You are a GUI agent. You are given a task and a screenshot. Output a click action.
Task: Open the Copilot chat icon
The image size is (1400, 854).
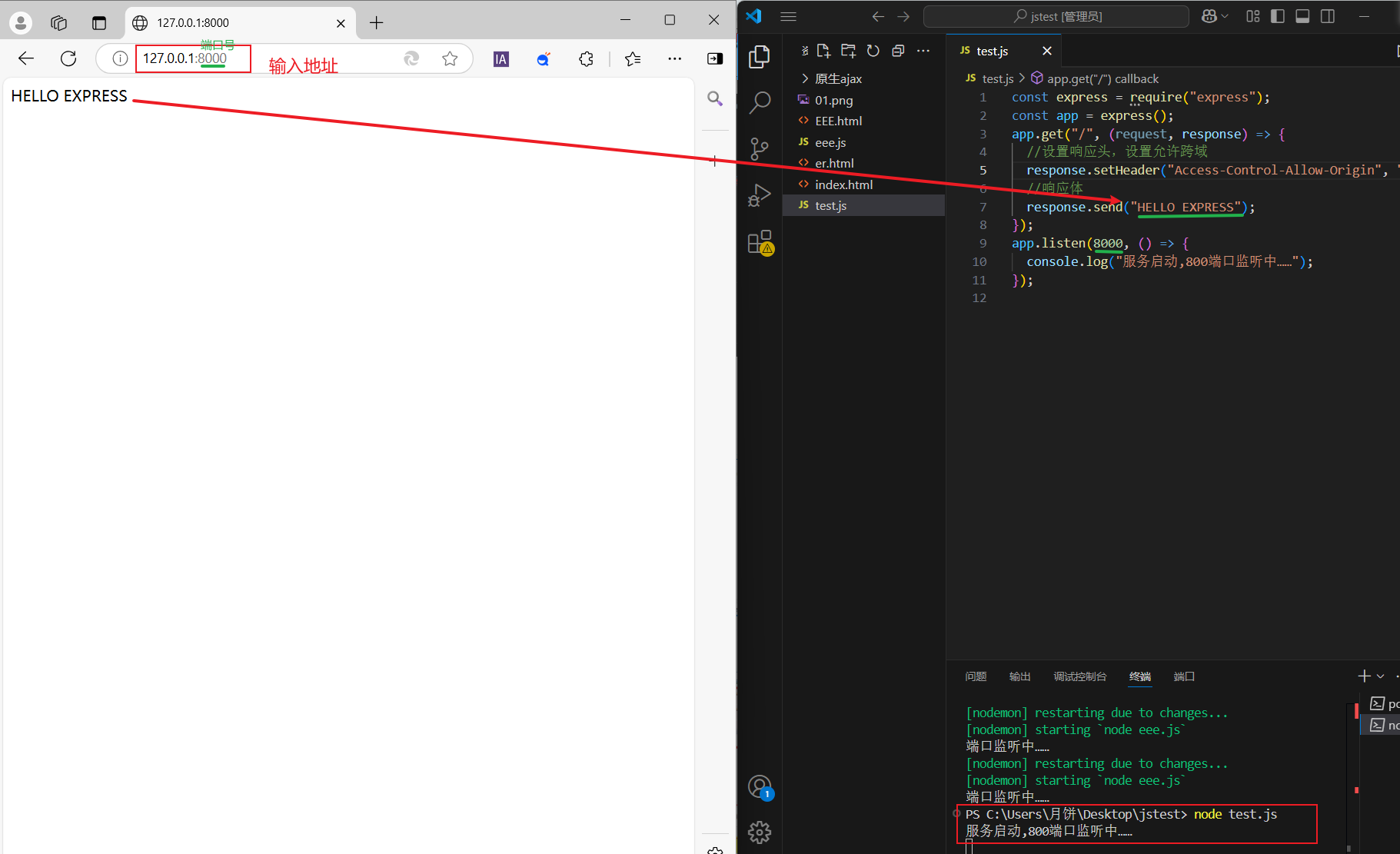(1209, 16)
